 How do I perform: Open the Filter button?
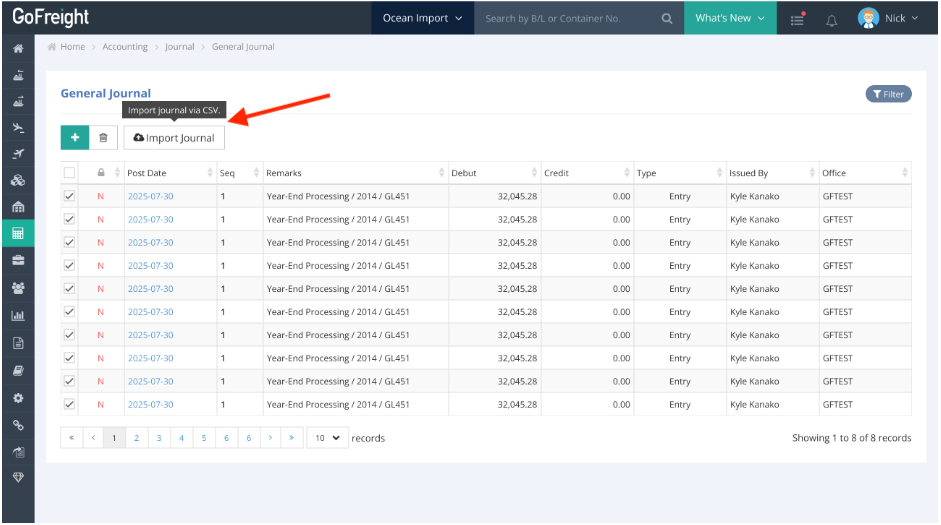pos(888,94)
